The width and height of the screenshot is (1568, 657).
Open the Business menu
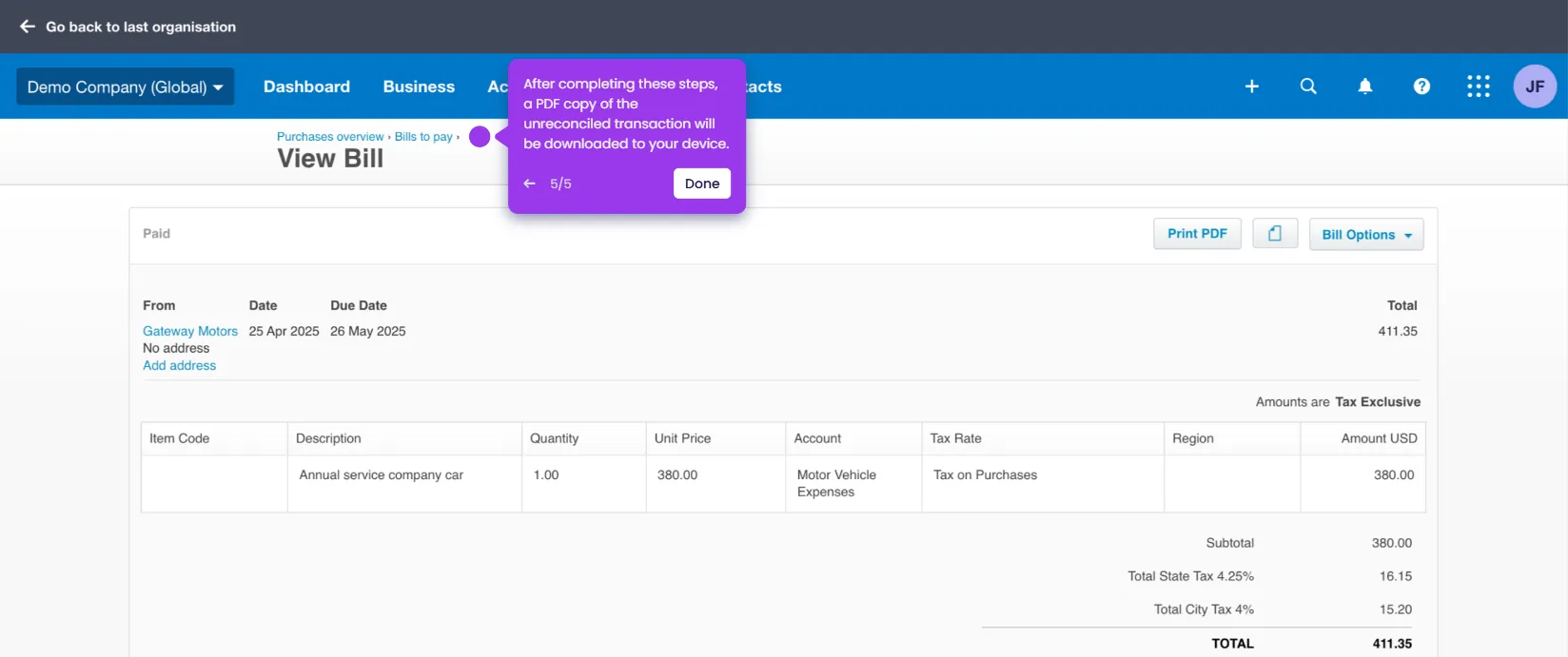pos(419,87)
